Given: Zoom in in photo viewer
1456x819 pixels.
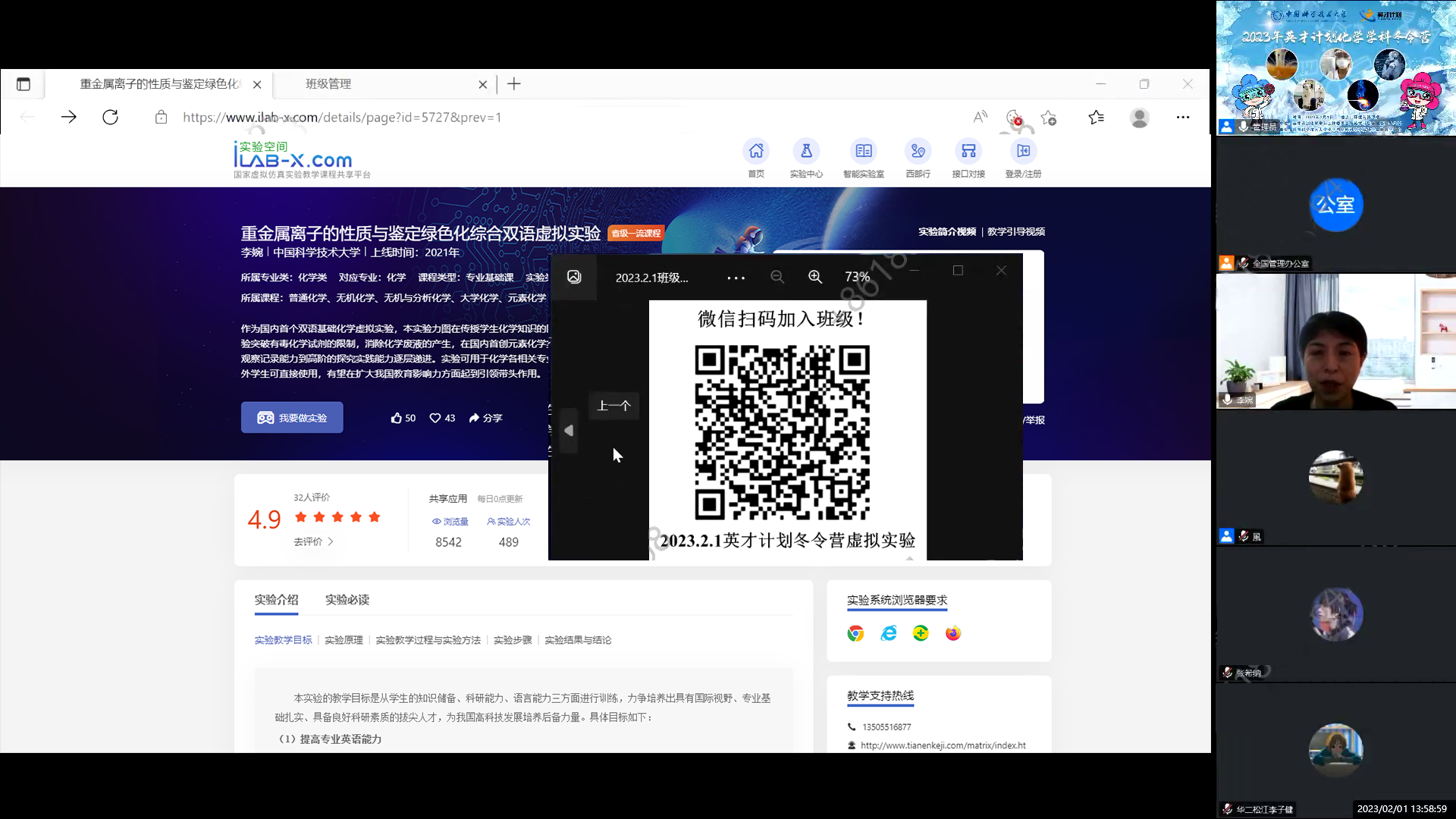Looking at the screenshot, I should coord(815,277).
